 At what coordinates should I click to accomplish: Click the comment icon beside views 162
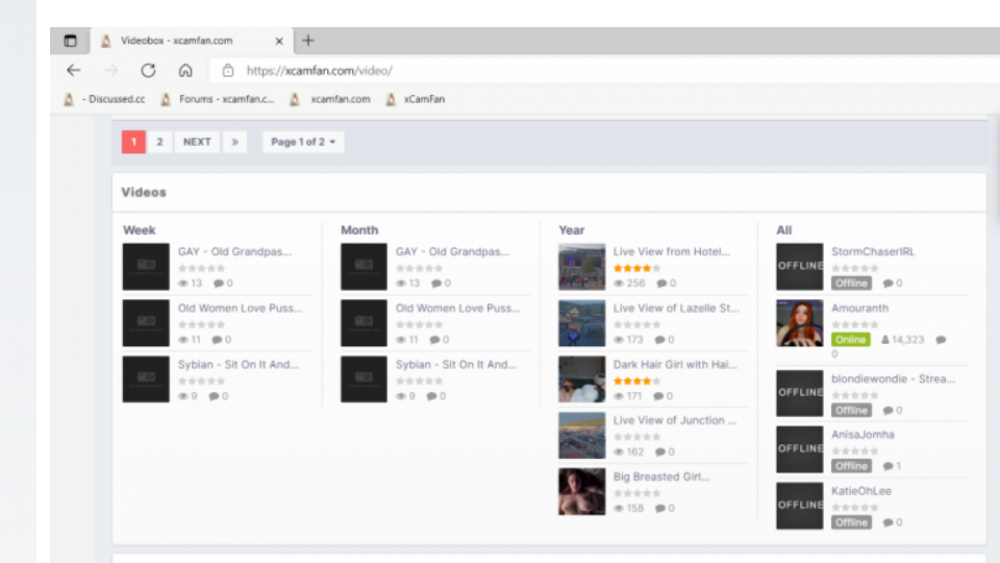[x=660, y=452]
